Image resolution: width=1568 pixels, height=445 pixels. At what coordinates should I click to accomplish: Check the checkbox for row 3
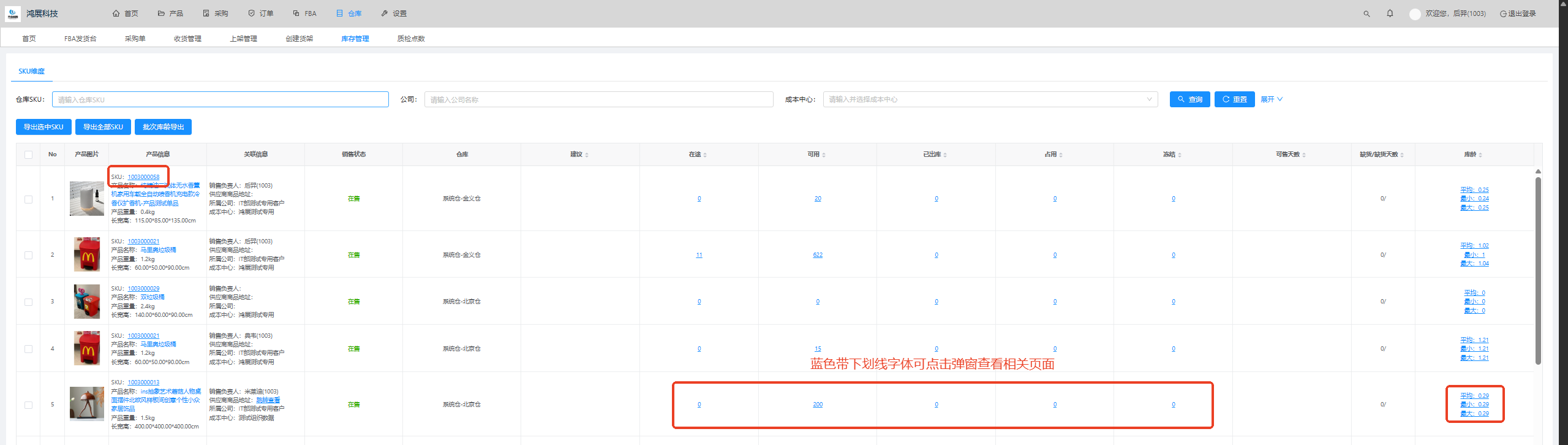[28, 302]
